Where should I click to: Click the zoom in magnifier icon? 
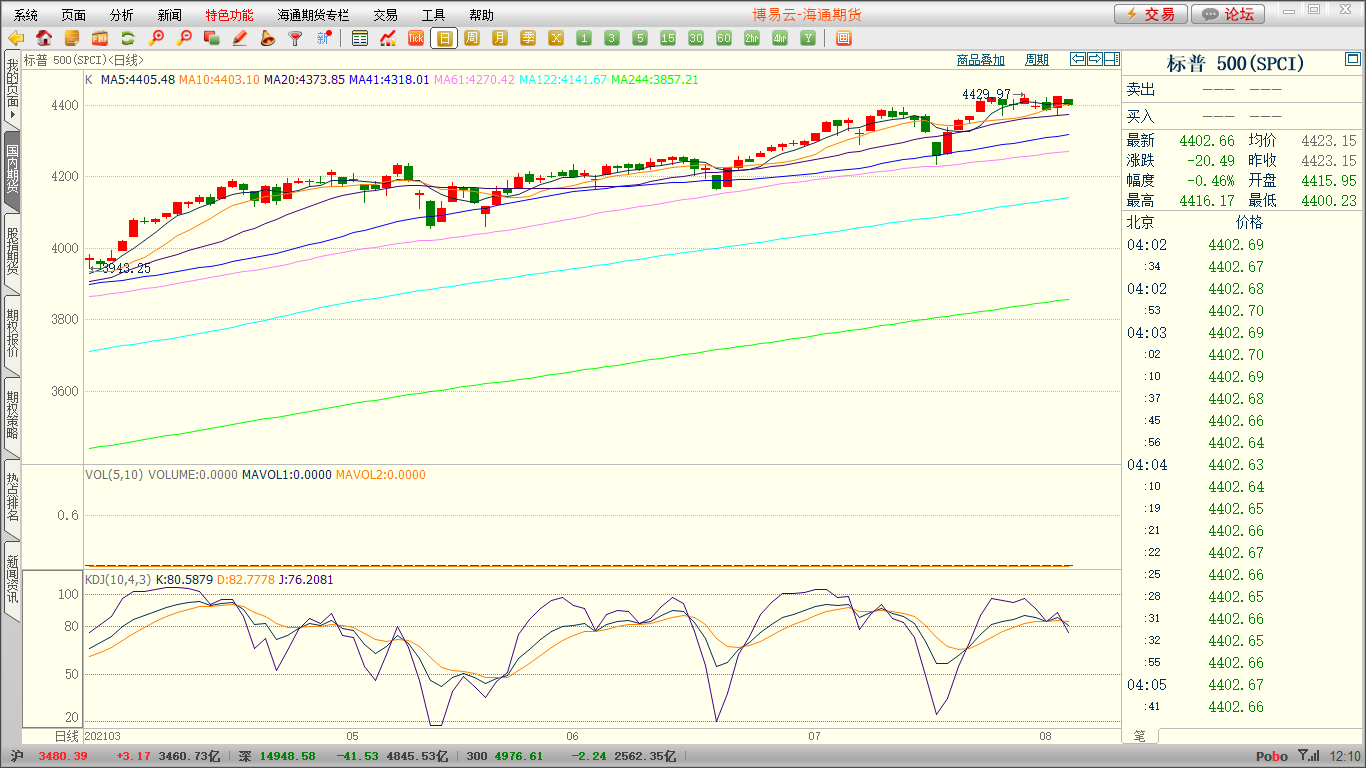[x=156, y=38]
